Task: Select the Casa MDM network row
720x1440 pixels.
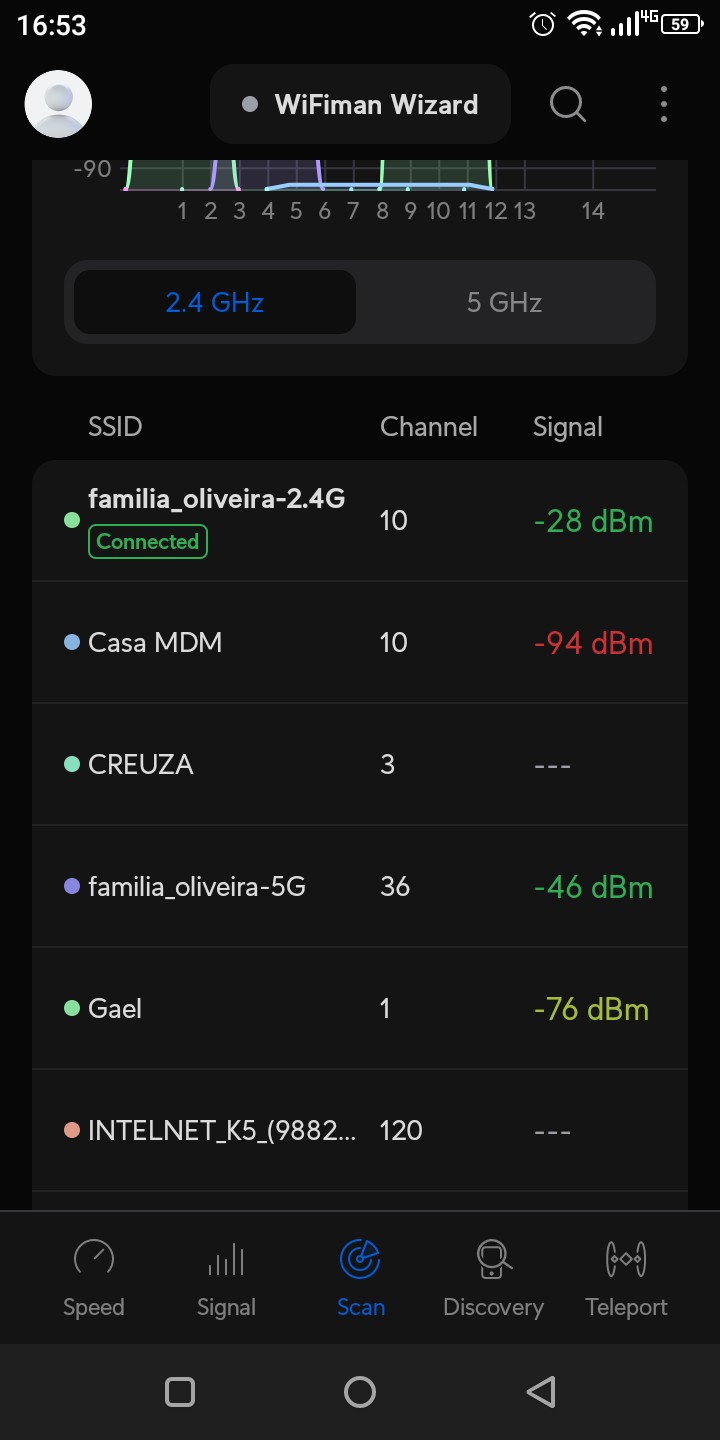Action: [360, 642]
